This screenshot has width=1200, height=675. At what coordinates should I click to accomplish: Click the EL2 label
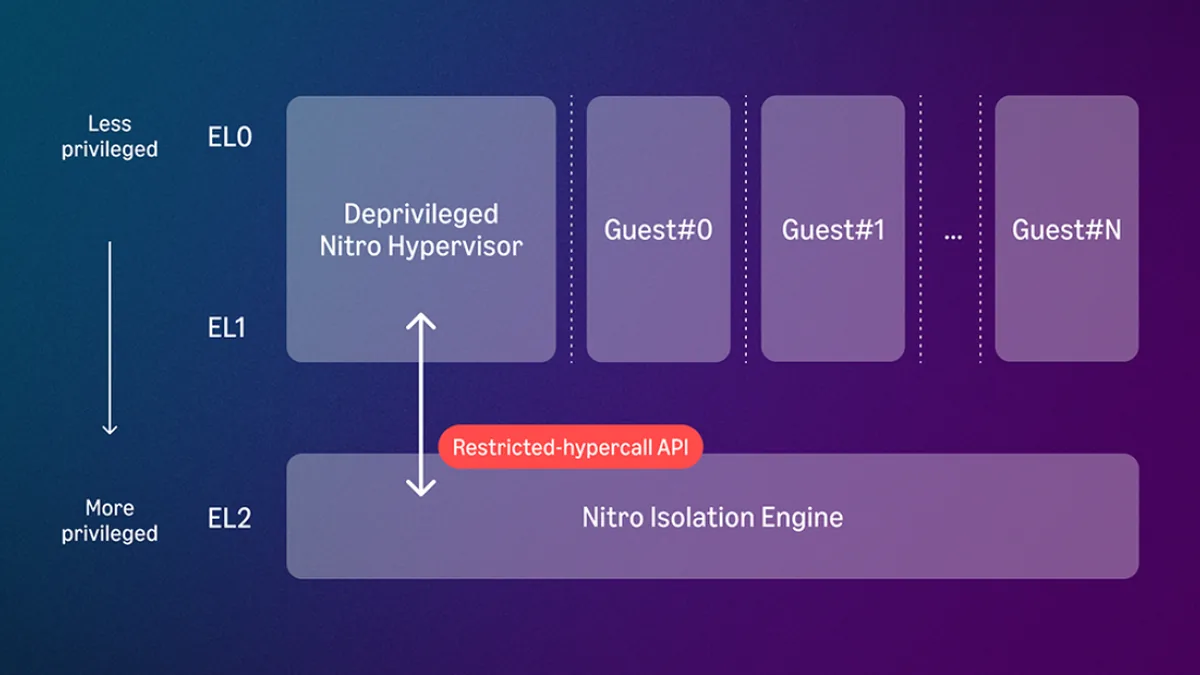coord(230,519)
